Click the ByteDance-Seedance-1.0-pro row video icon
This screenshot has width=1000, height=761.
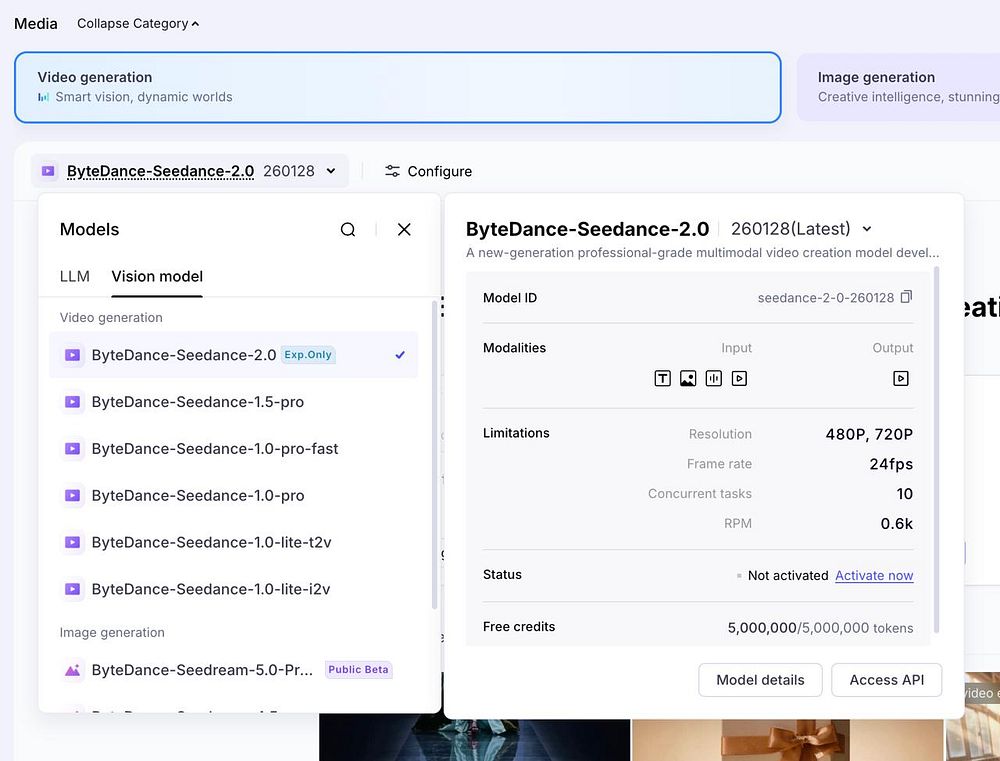tap(73, 496)
